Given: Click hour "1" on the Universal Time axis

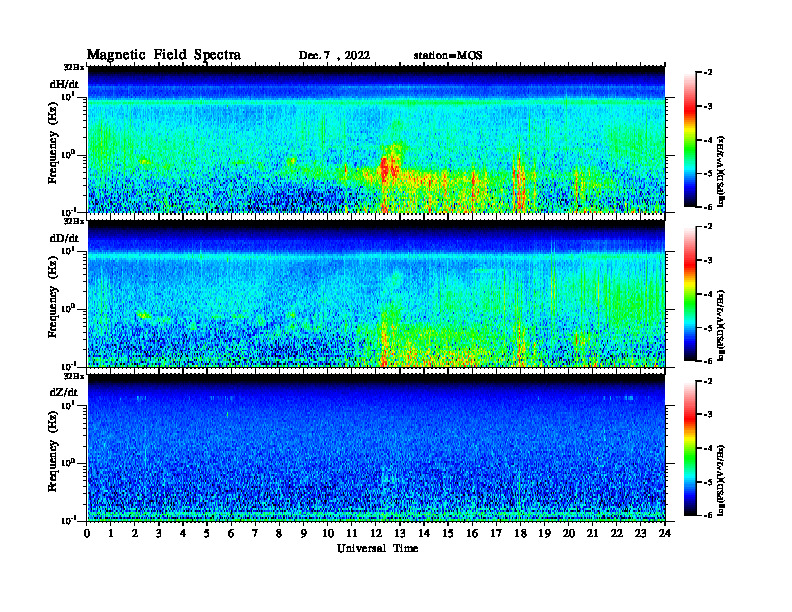Looking at the screenshot, I should tap(111, 533).
